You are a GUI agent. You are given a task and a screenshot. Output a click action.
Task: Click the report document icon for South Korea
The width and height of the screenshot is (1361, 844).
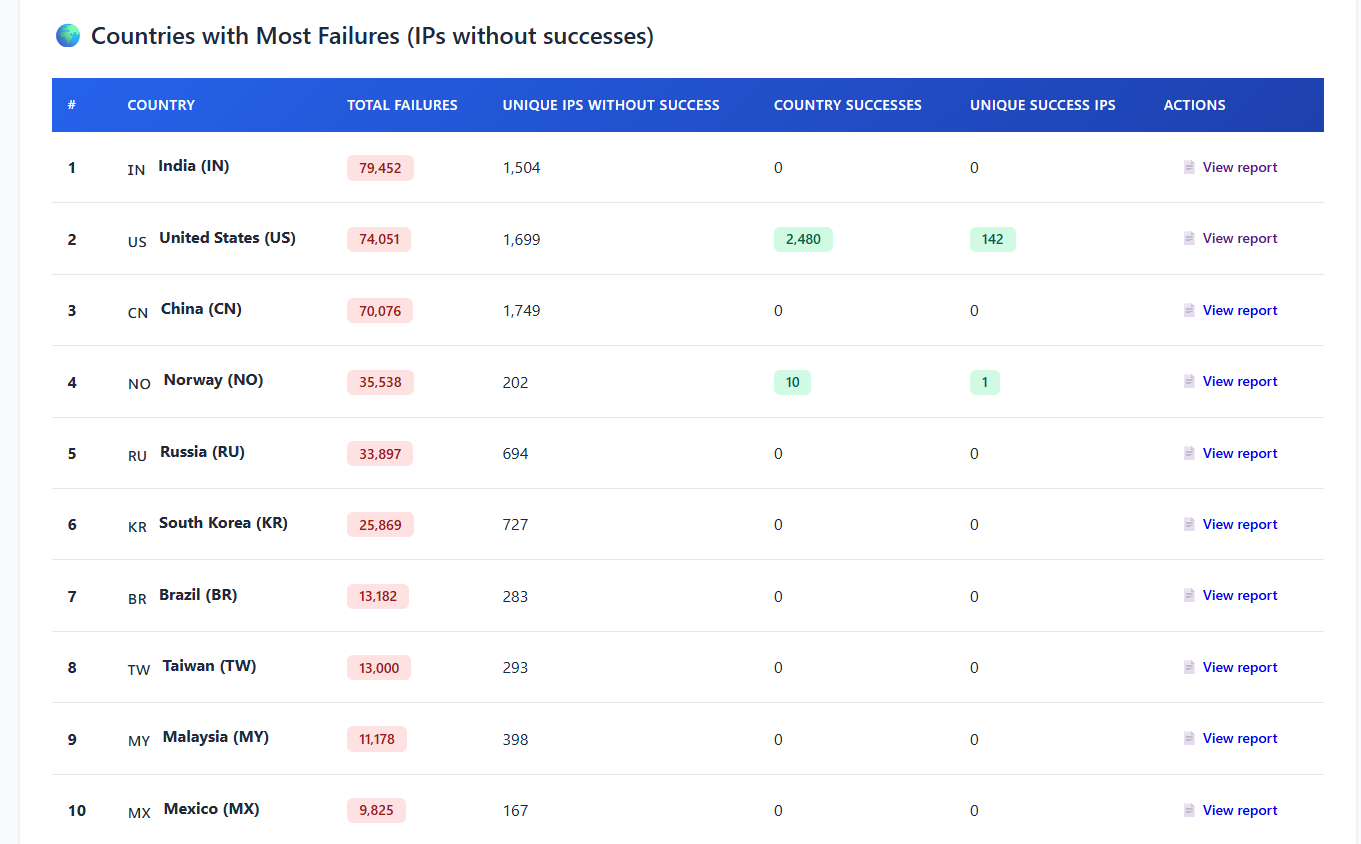coord(1189,525)
